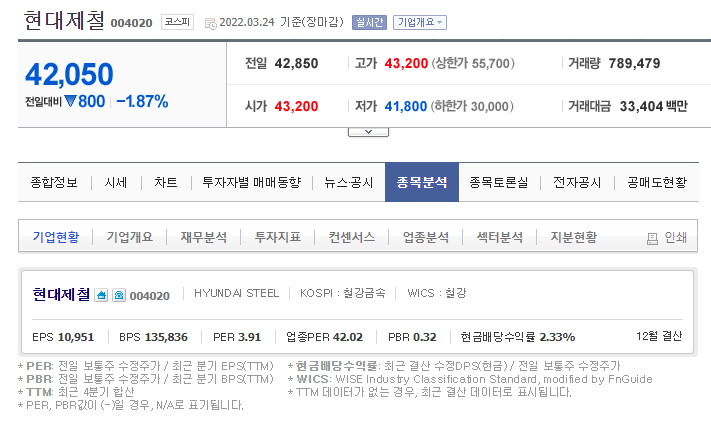Screen dimensions: 711x424
Task: Click the 코스피 market badge
Action: coord(177,22)
